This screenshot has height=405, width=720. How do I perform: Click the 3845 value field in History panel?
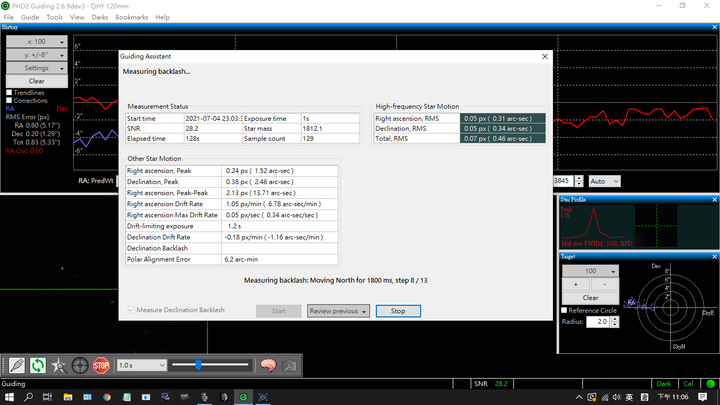click(563, 181)
